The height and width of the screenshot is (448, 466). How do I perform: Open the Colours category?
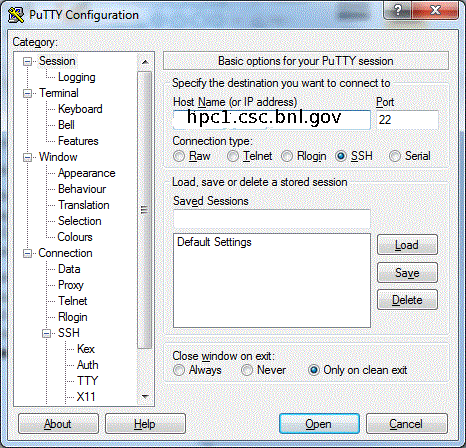(x=75, y=237)
